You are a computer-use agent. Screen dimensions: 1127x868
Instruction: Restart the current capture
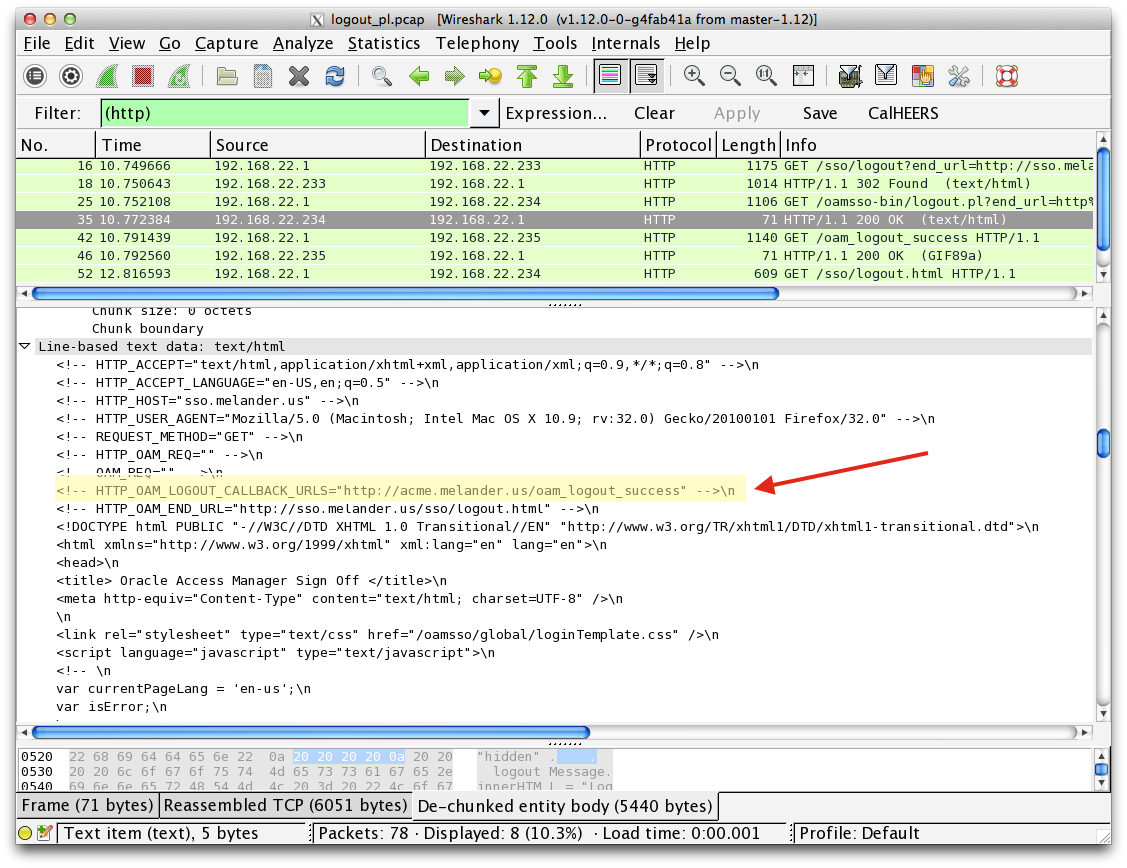[x=179, y=76]
